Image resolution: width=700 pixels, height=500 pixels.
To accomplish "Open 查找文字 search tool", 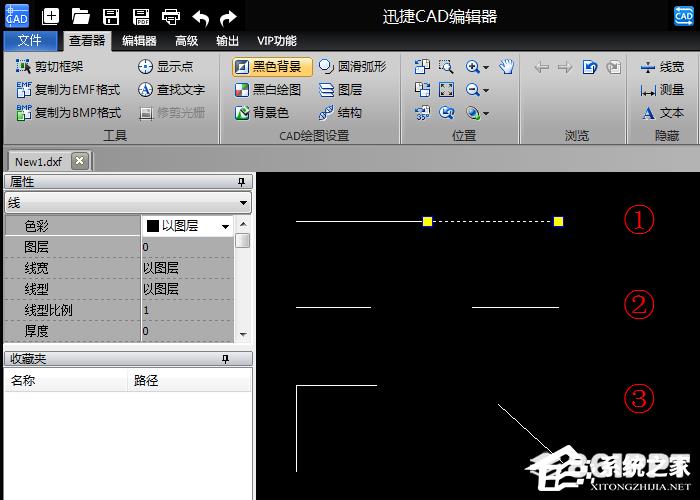I will [x=171, y=90].
